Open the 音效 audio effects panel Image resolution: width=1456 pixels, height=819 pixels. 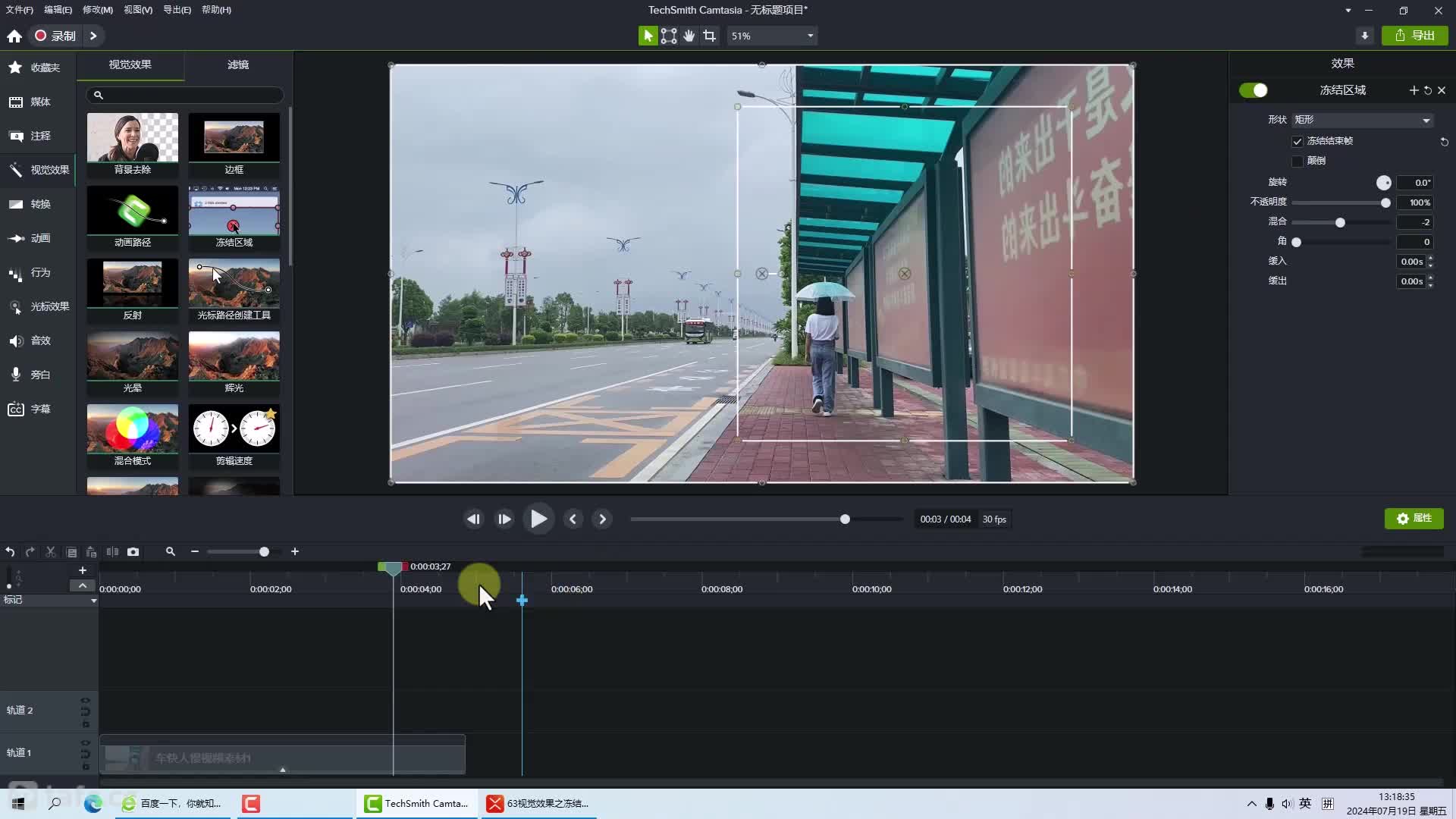37,340
